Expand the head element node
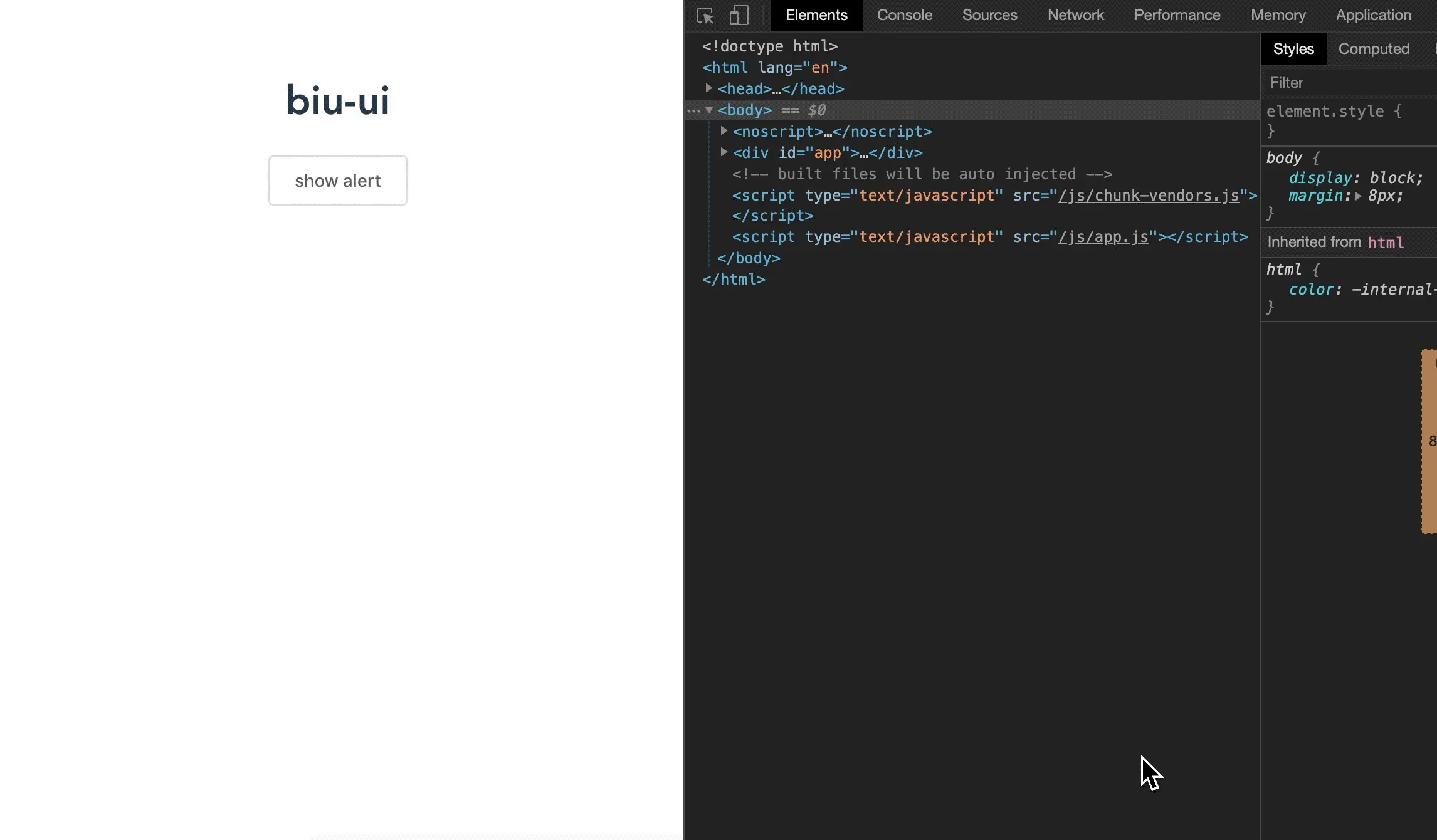1437x840 pixels. (x=708, y=88)
